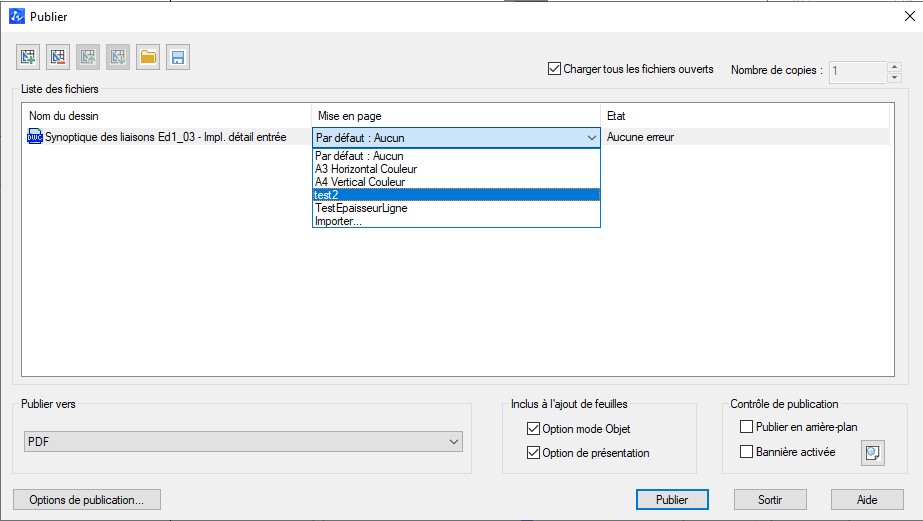Open Options de publication...

[87, 500]
